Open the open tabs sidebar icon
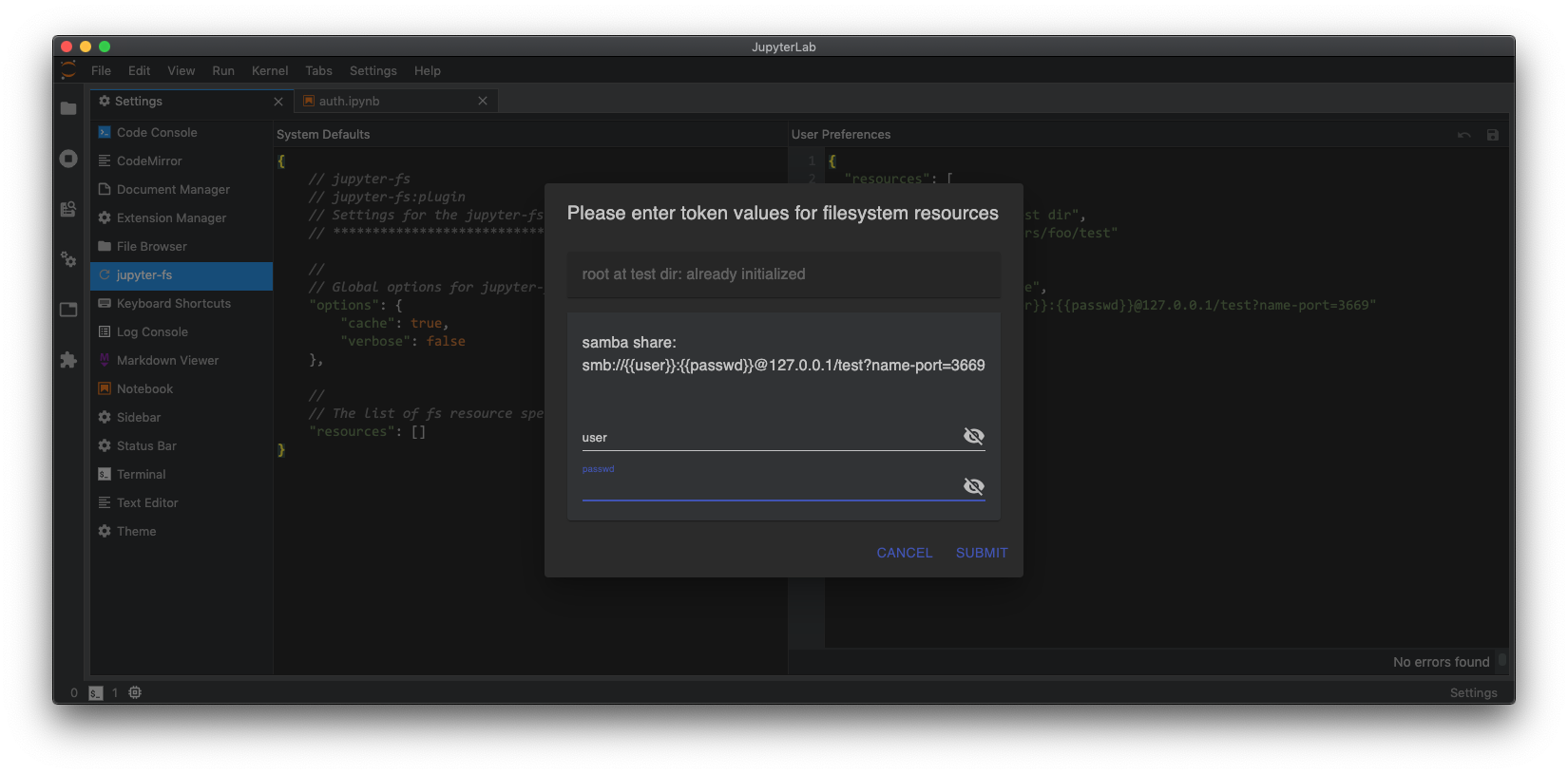This screenshot has height=774, width=1568. click(68, 310)
